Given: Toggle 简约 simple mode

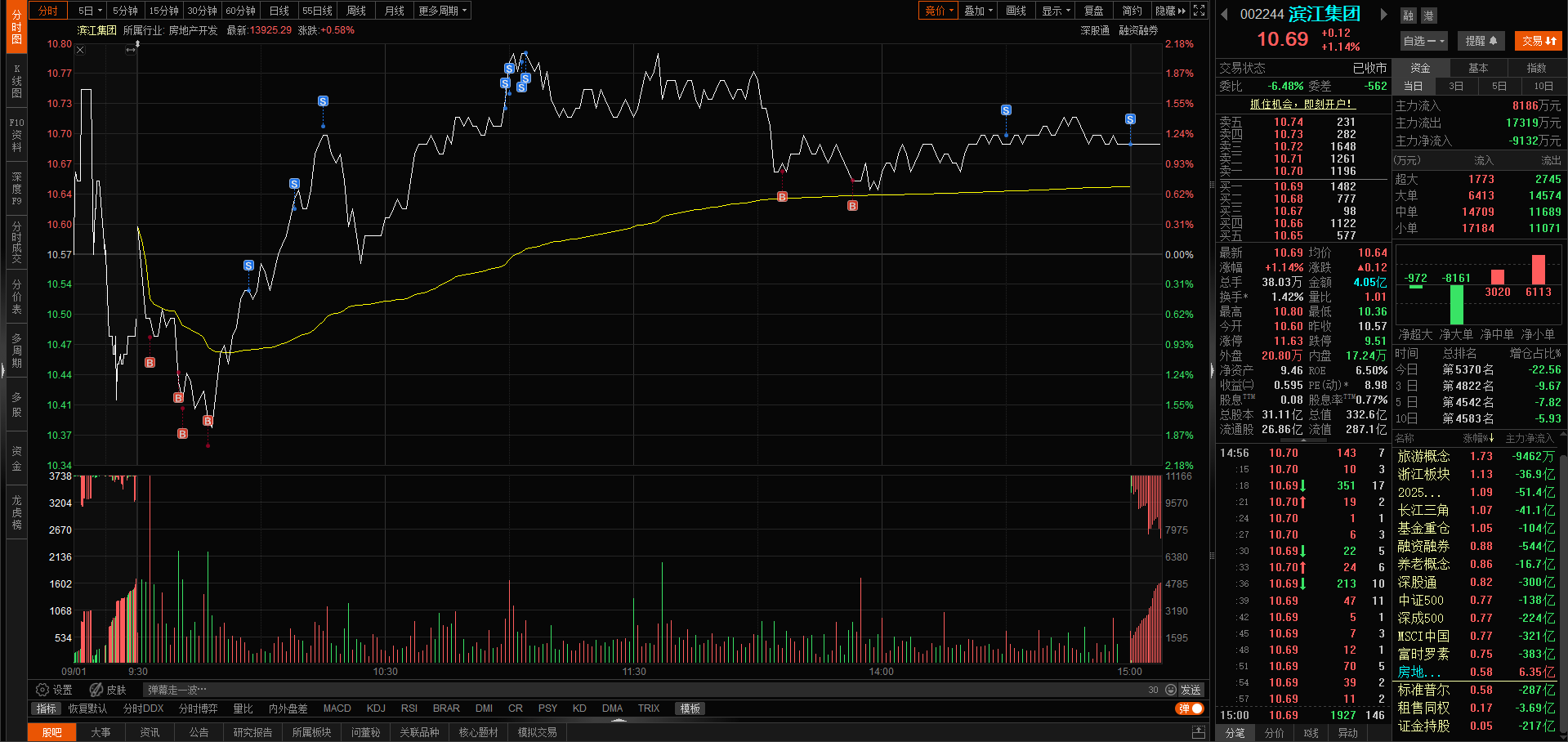Looking at the screenshot, I should (1132, 11).
